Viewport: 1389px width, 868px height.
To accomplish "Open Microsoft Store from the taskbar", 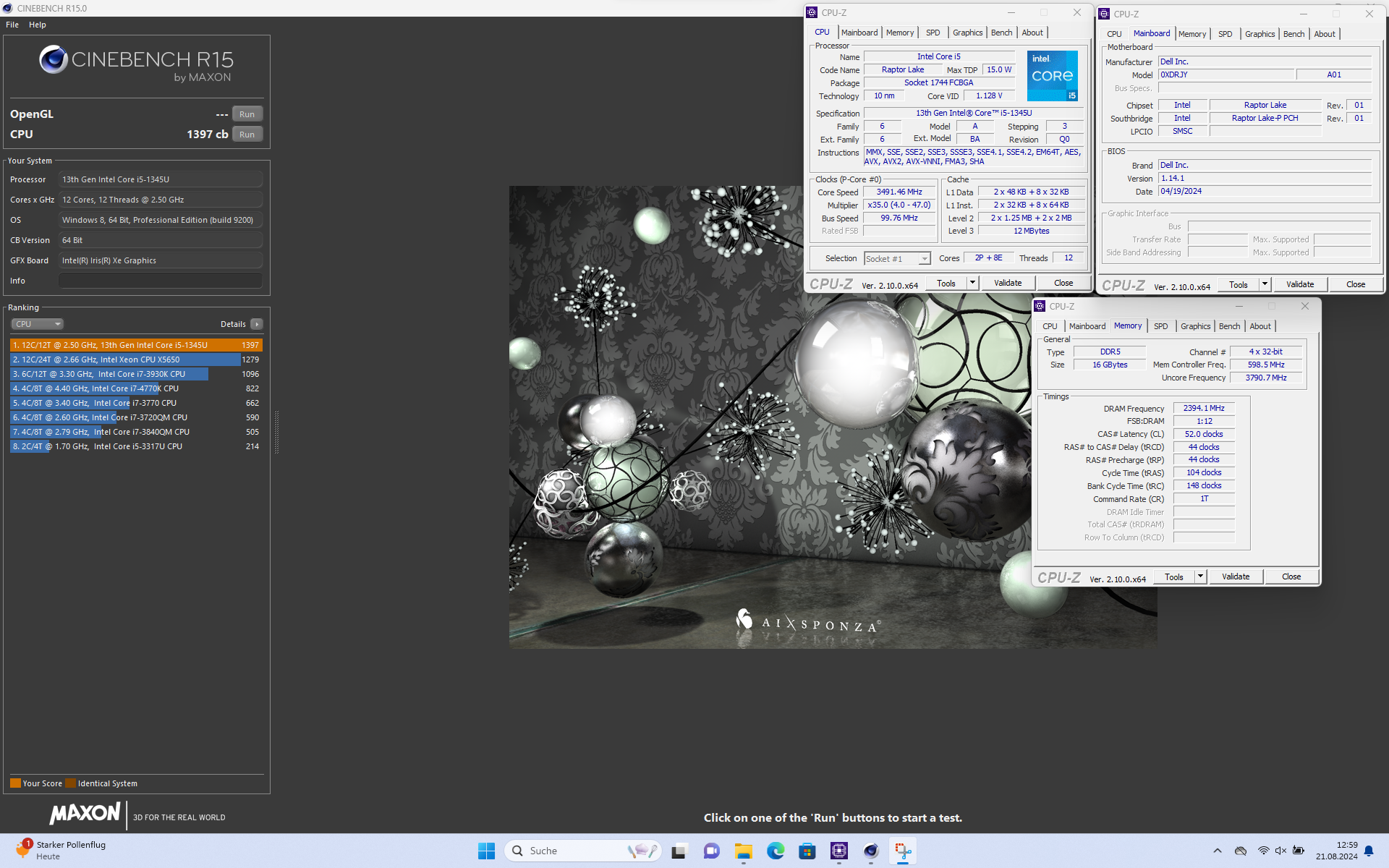I will pos(807,851).
